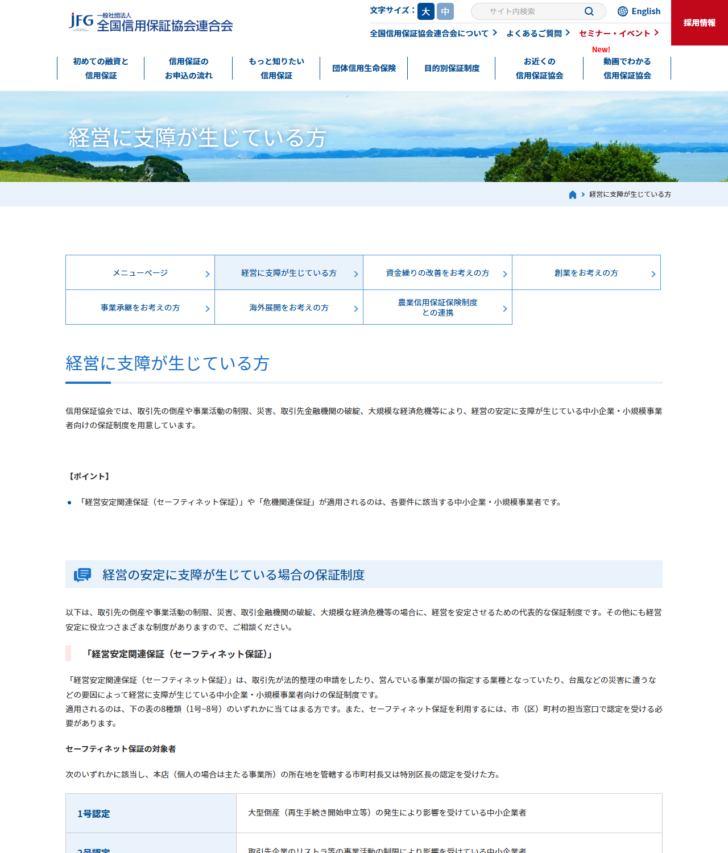Click 文字サイズ label text

coord(392,10)
